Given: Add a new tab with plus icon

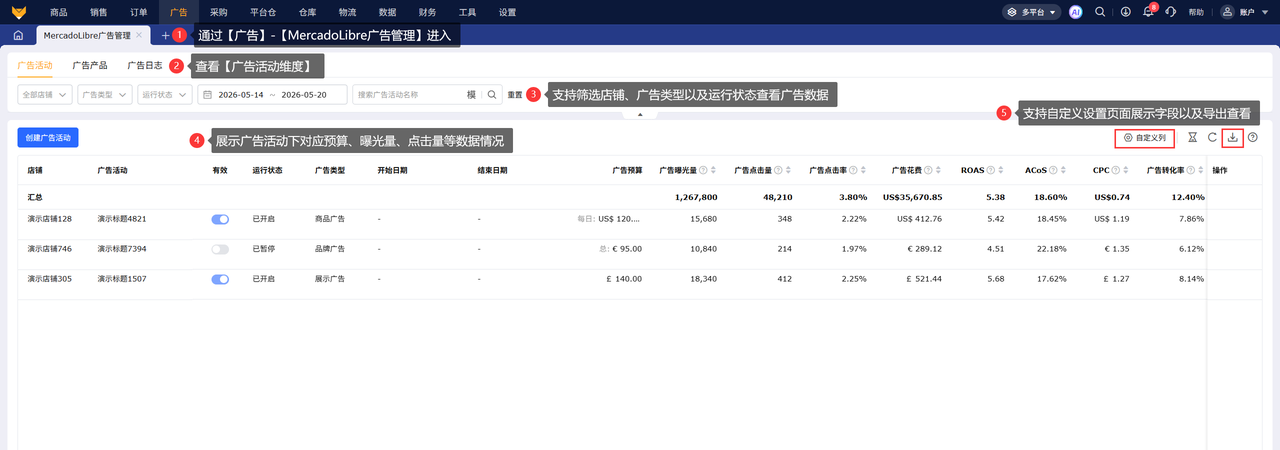Looking at the screenshot, I should (165, 35).
